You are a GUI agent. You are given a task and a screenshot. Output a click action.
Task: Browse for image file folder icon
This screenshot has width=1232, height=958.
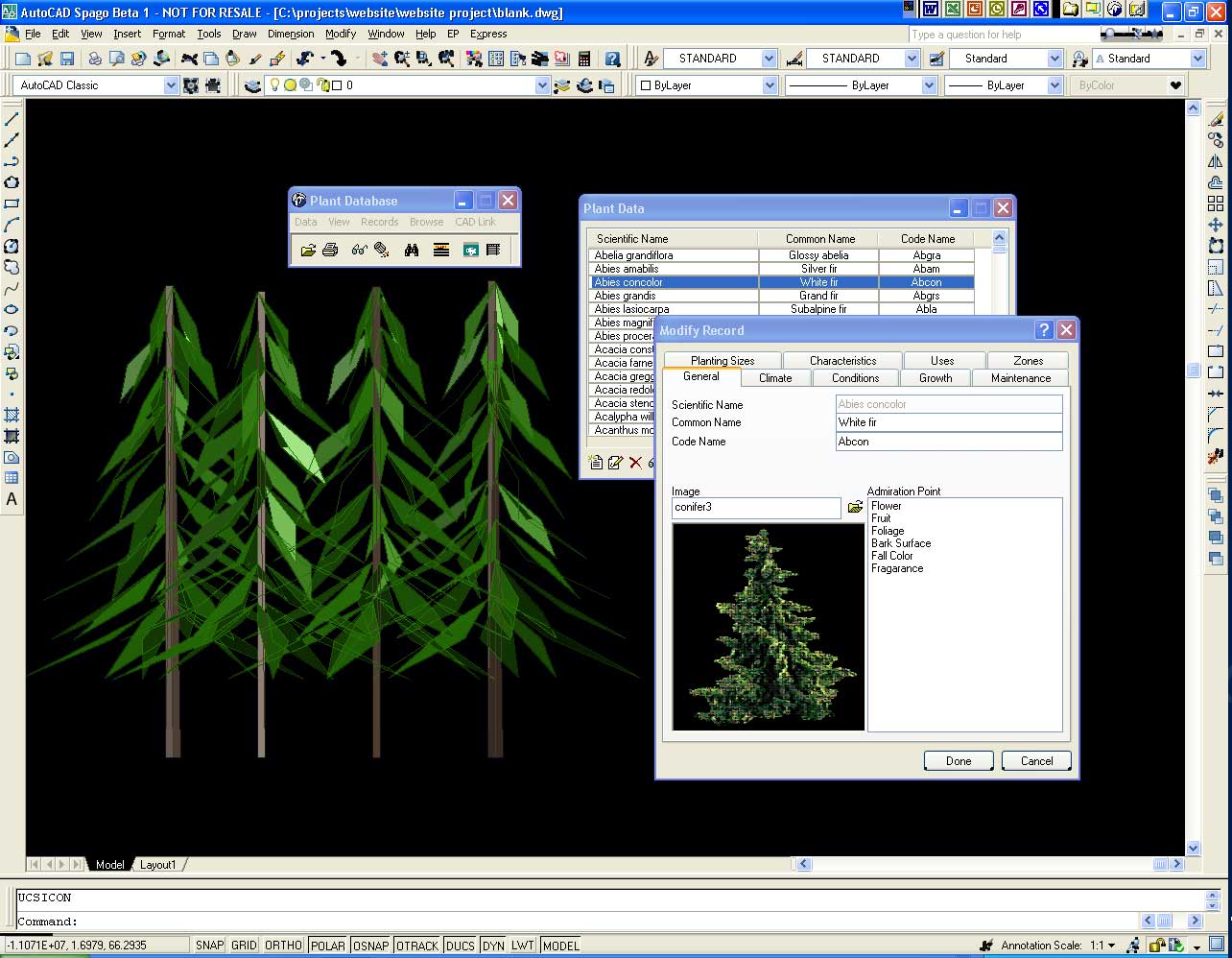855,507
